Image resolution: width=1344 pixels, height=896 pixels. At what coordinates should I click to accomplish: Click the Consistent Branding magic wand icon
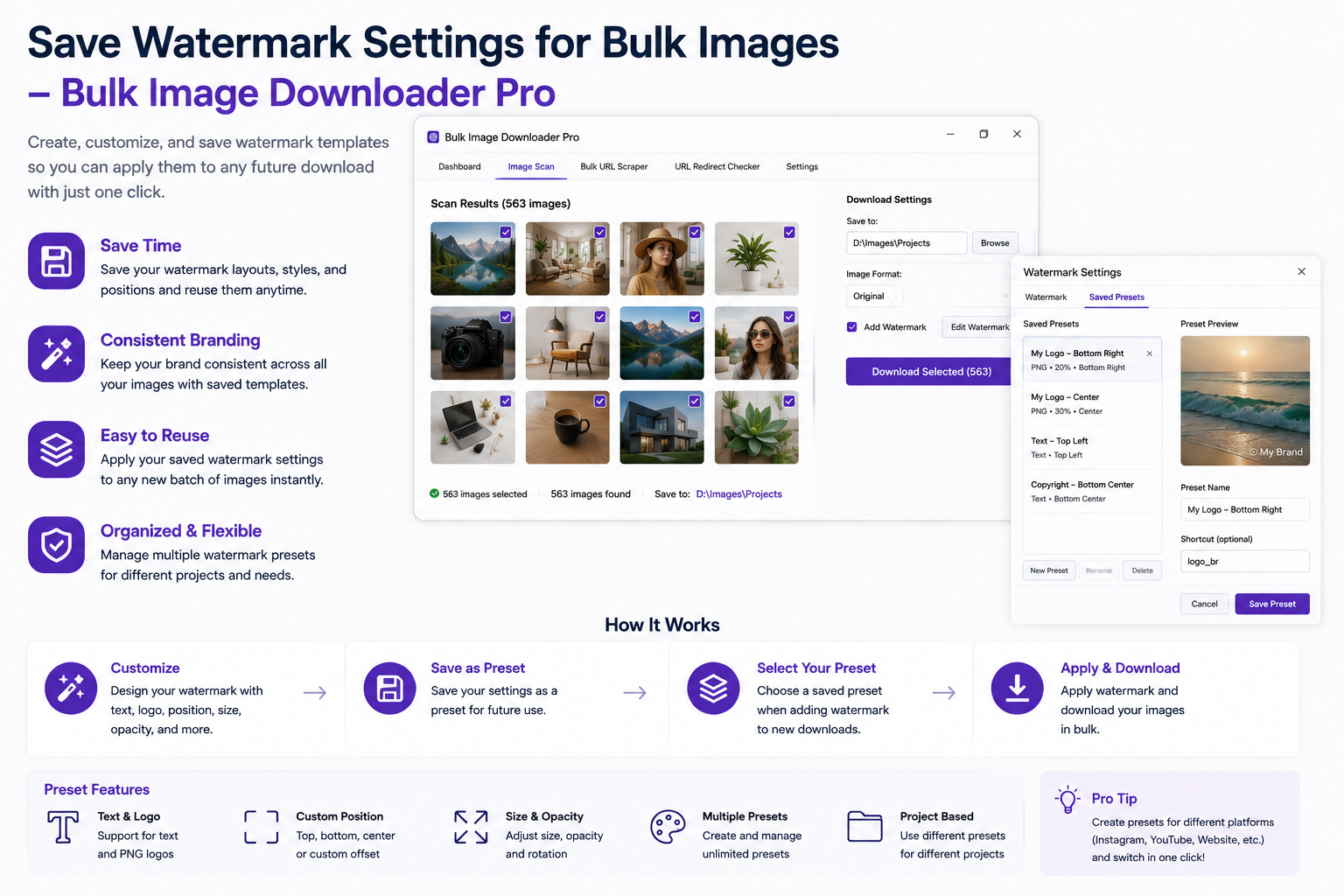tap(56, 354)
